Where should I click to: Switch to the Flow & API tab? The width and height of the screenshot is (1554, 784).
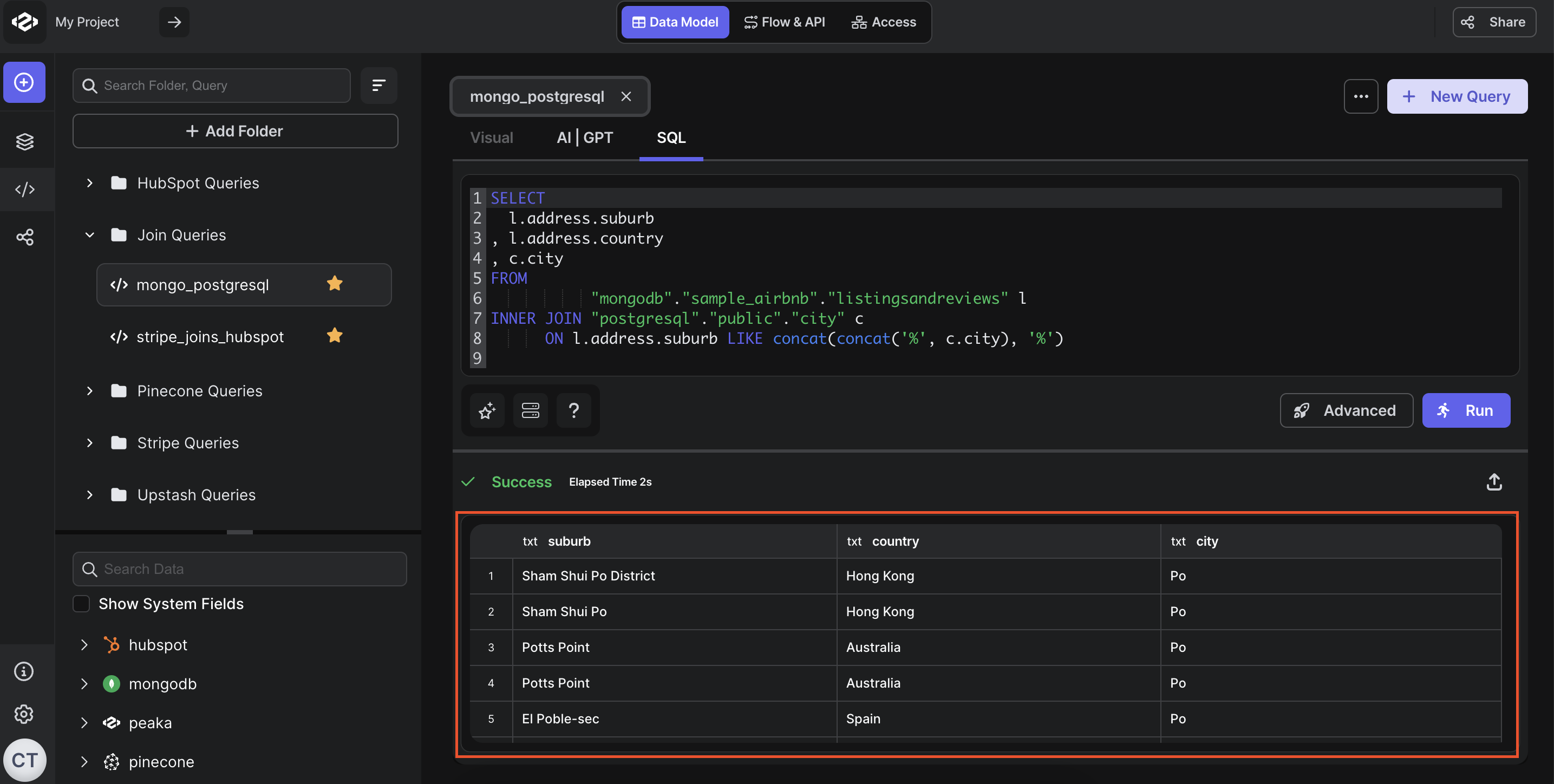click(784, 22)
